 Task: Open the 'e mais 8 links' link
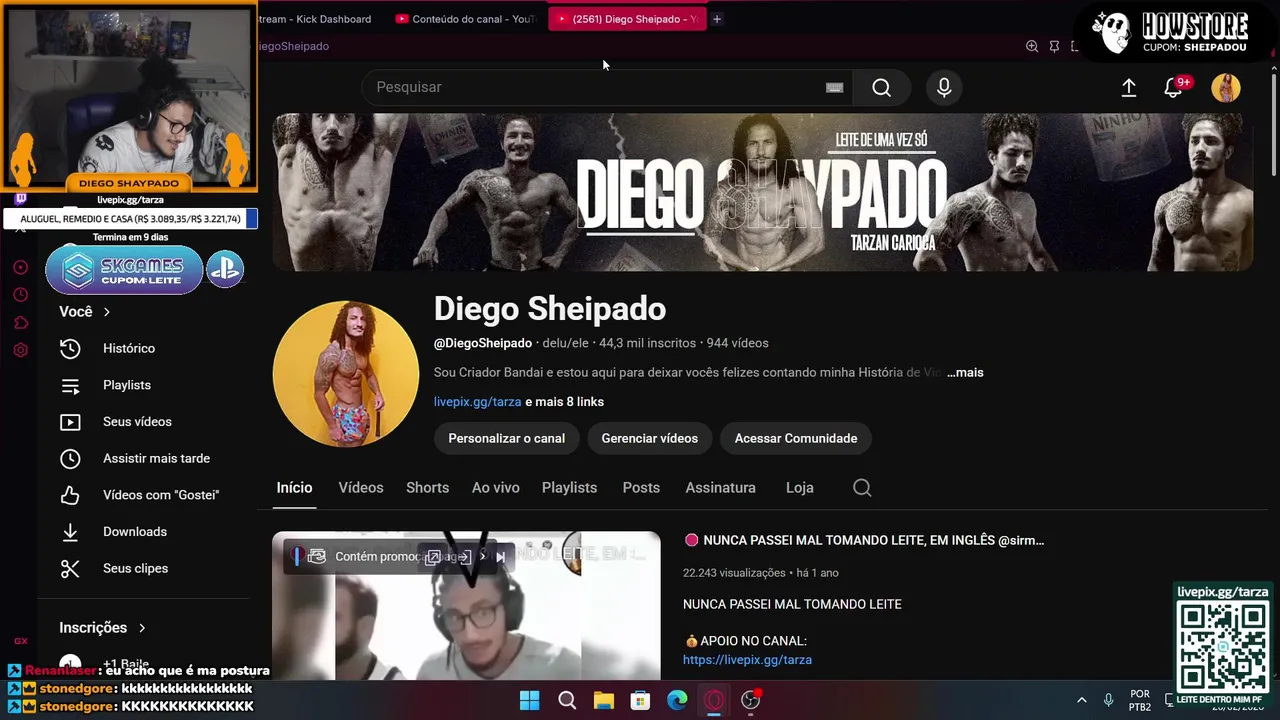[564, 402]
